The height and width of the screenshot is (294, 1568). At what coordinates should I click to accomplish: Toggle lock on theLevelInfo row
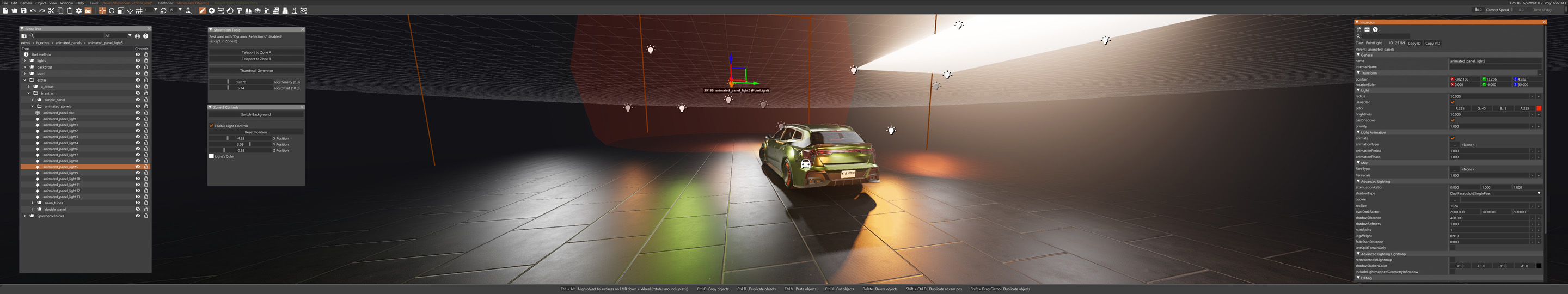146,55
